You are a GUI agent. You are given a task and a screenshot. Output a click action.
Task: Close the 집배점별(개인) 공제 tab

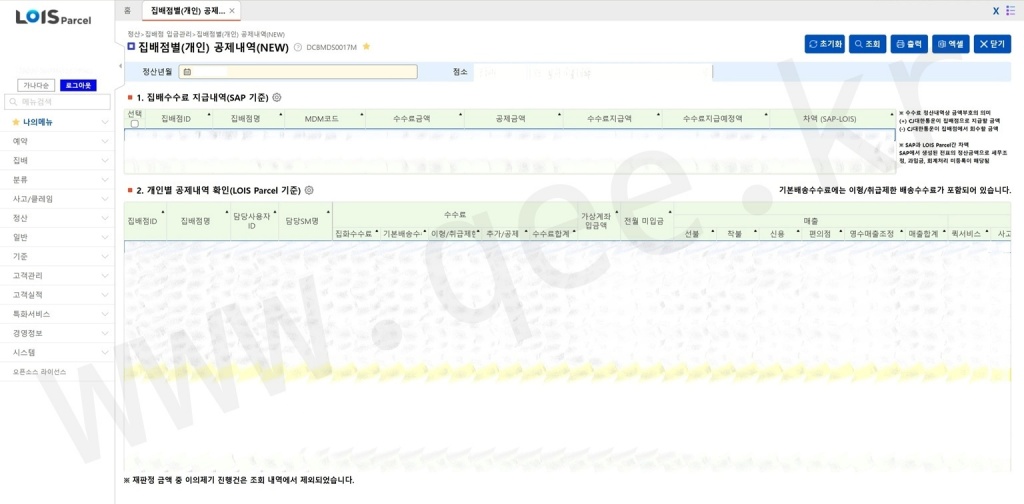[x=232, y=10]
